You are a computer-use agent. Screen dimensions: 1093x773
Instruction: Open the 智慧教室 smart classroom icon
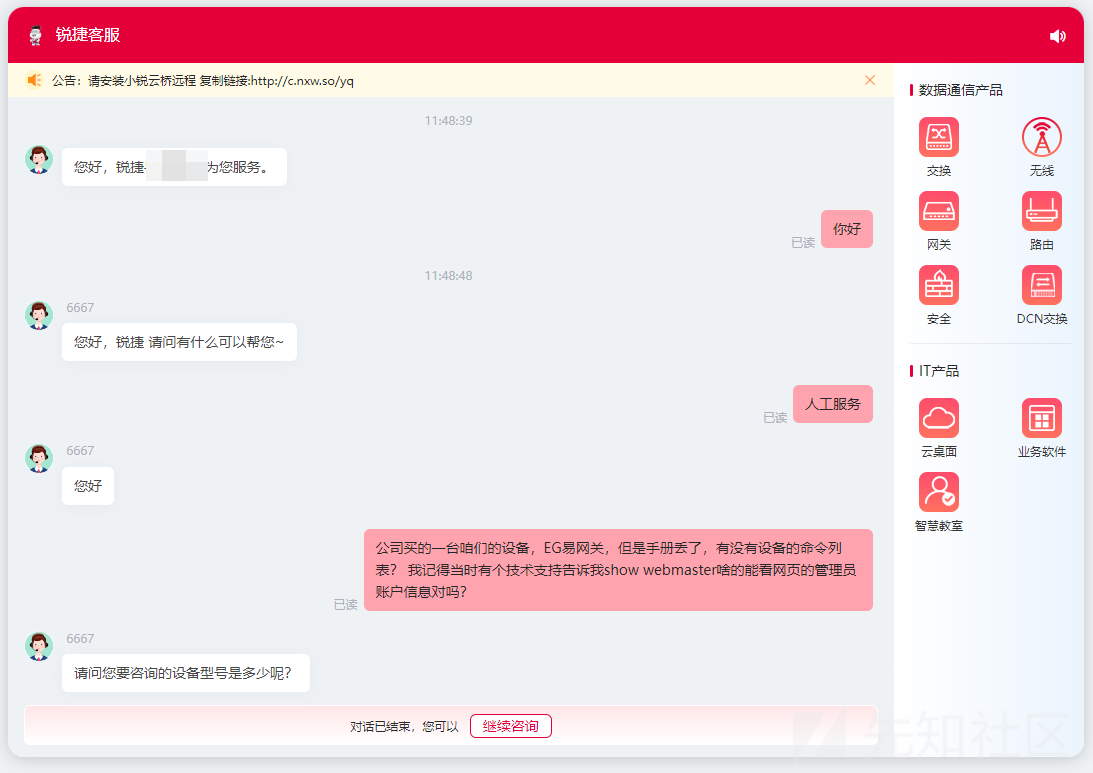pyautogui.click(x=938, y=491)
